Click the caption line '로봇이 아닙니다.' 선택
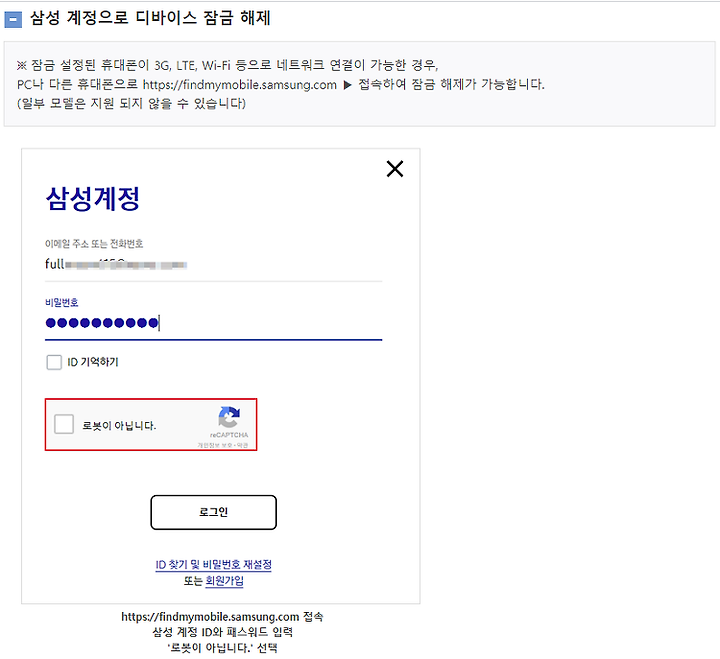 (222, 648)
